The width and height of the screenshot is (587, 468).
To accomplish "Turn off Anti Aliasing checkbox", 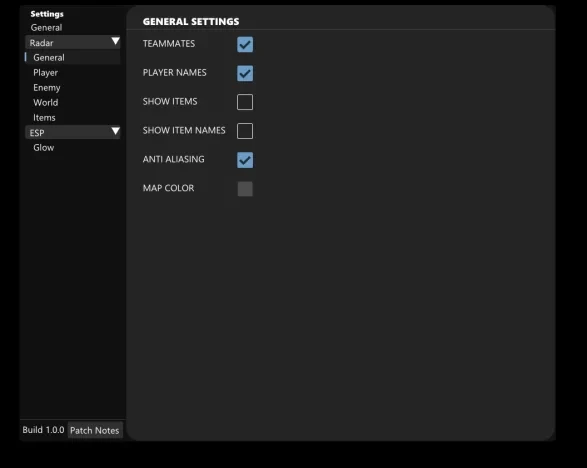I will pyautogui.click(x=245, y=160).
